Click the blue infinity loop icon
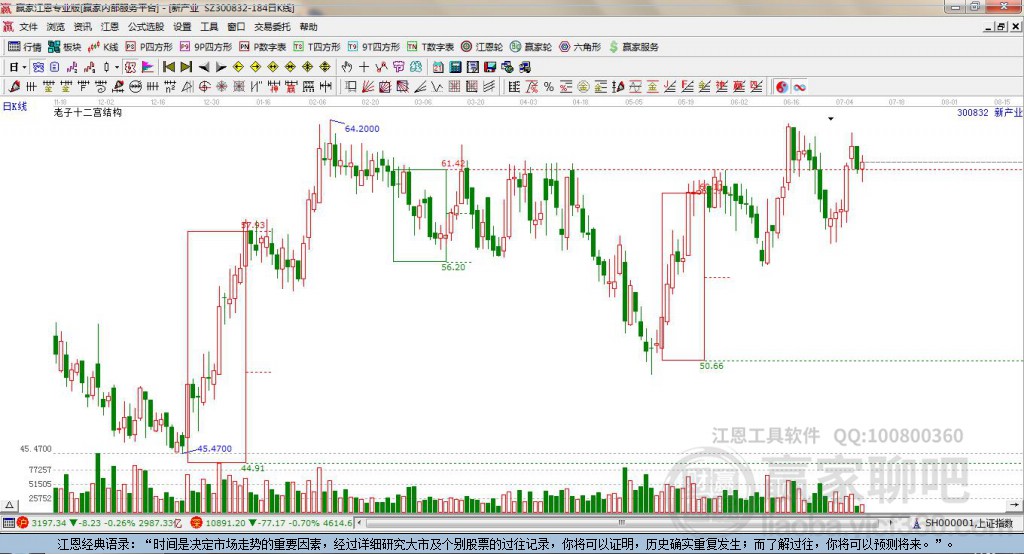 [799, 86]
